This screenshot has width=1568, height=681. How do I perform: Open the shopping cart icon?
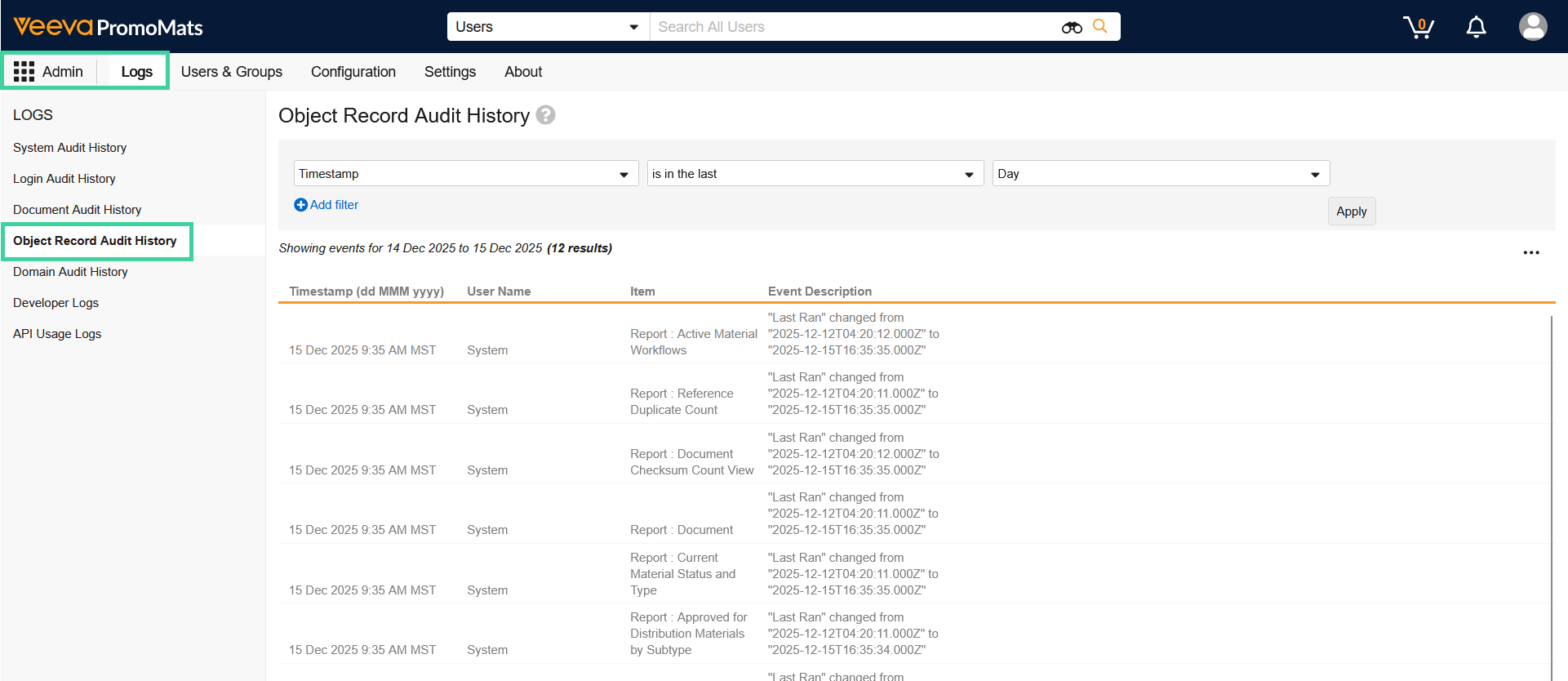[1419, 27]
